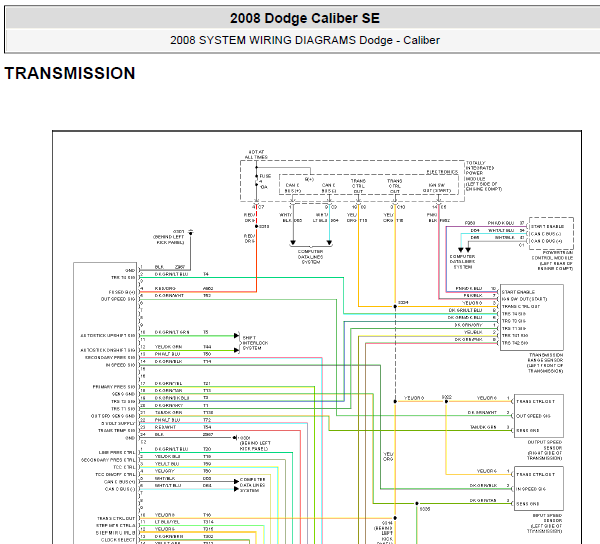Viewport: 600px width, 544px height.
Task: Click "IN SPEED SIG" in the input speed sensor box
Action: pos(531,489)
